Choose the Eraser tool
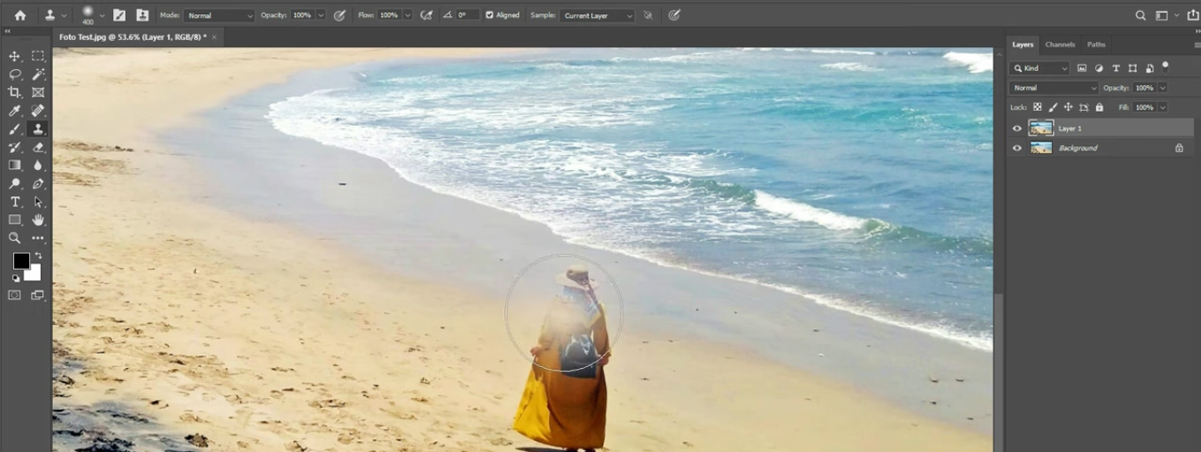1201x452 pixels. (x=38, y=147)
